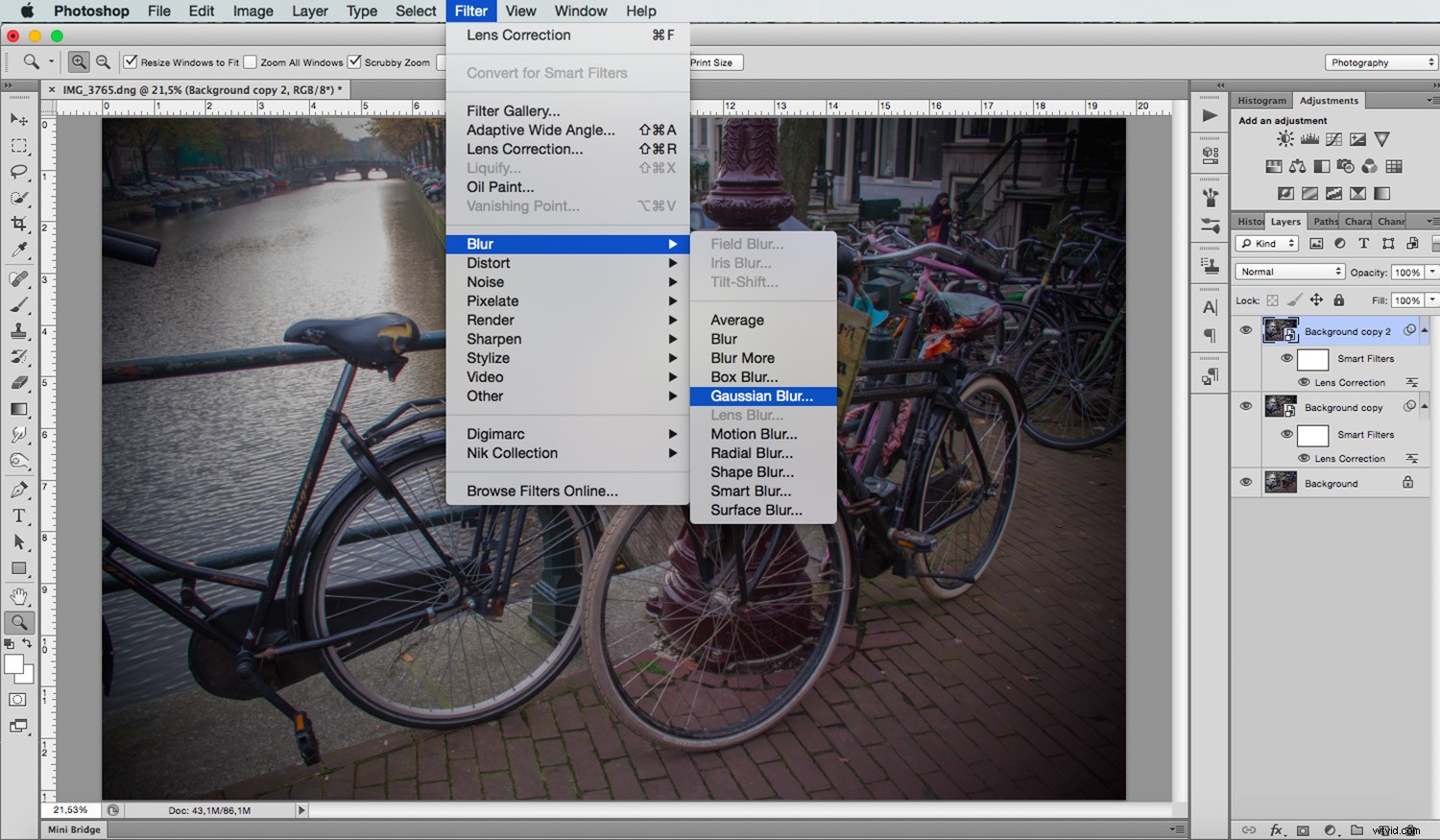Select the Lasso tool
This screenshot has width=1440, height=840.
20,173
